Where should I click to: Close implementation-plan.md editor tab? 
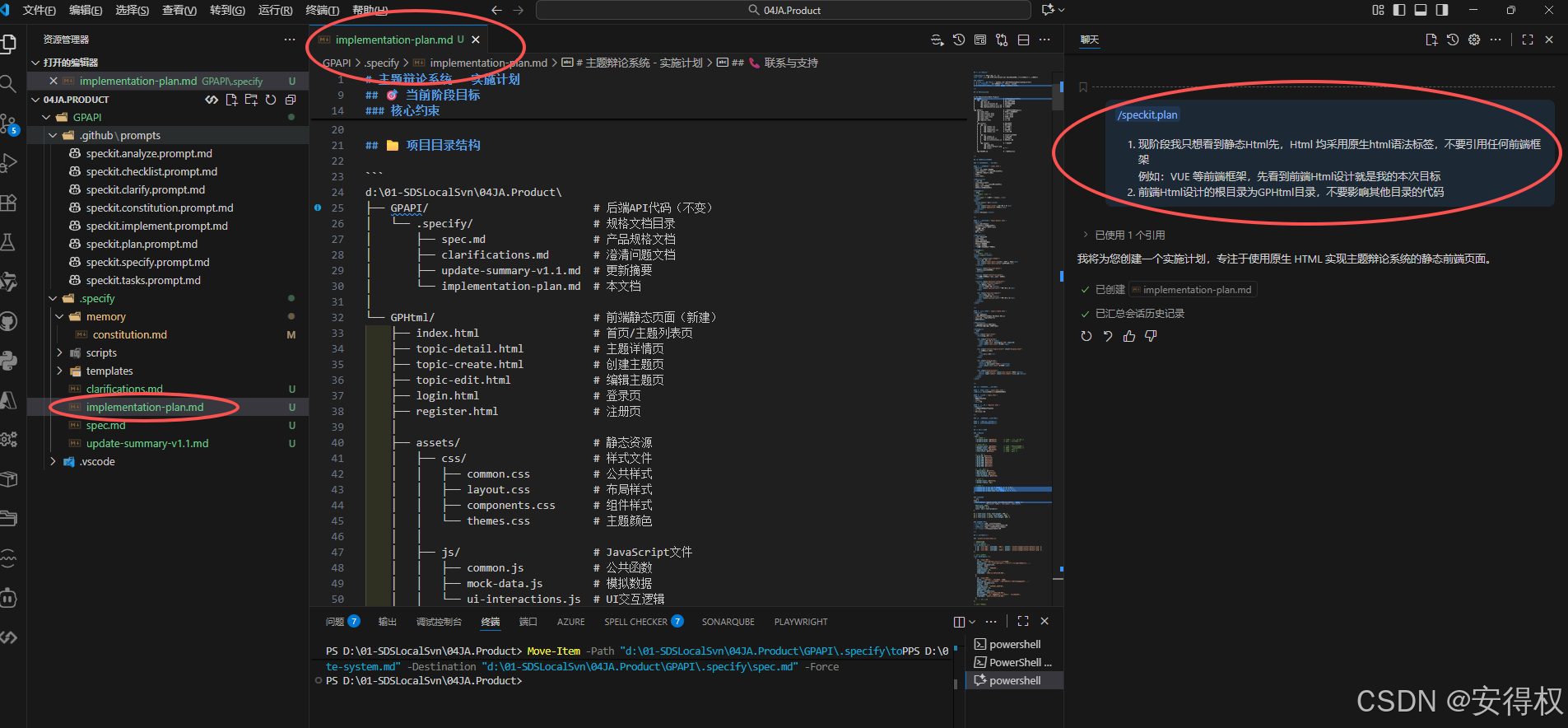[476, 40]
